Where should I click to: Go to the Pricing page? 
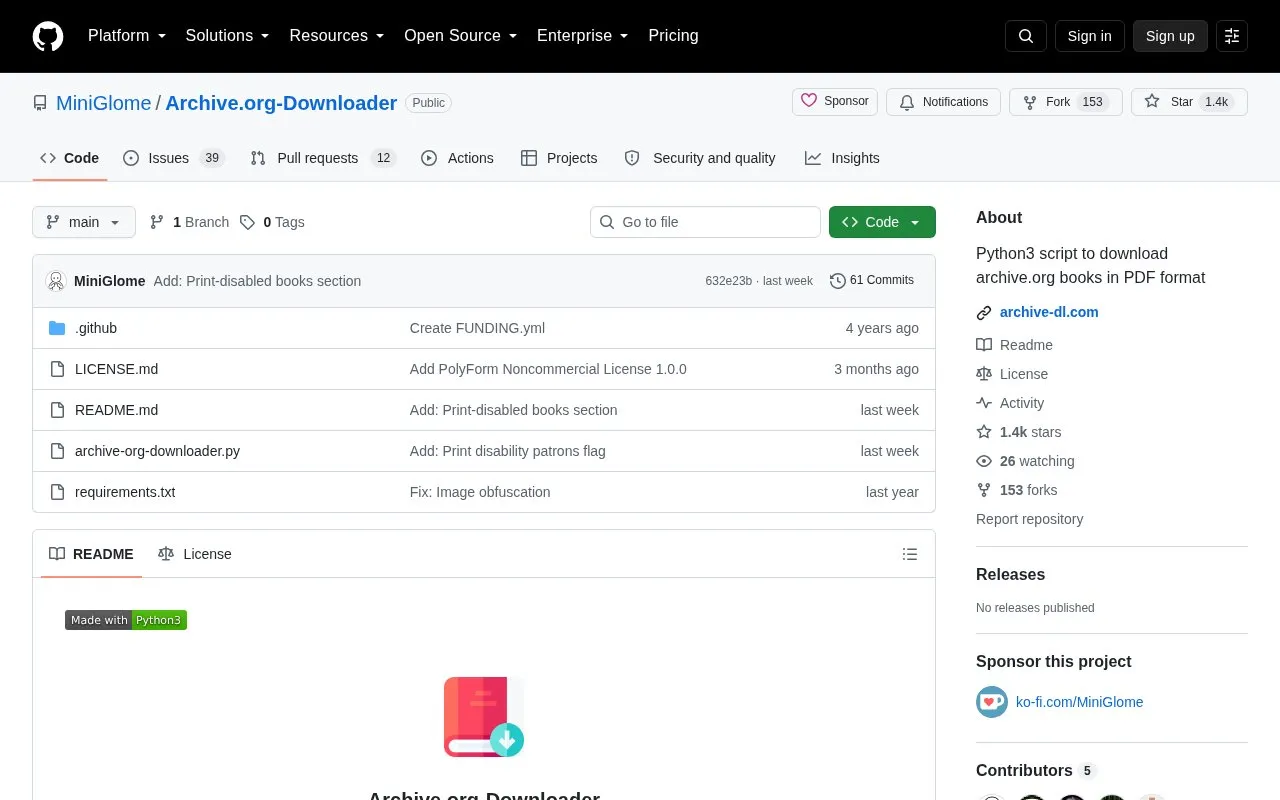(673, 36)
